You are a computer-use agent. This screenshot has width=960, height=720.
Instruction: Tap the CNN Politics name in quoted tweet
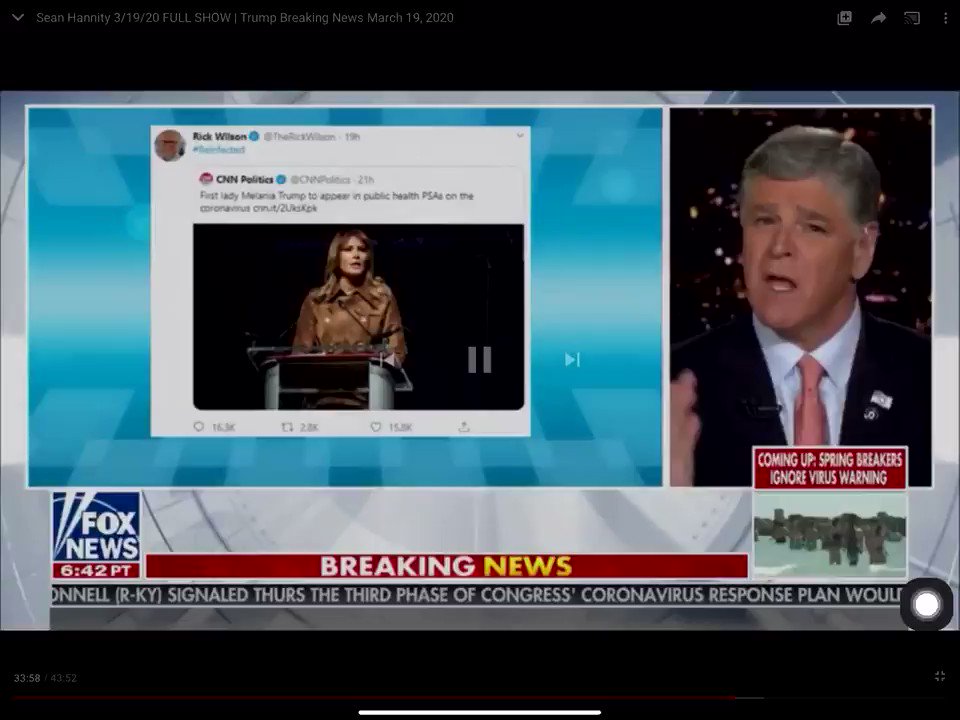[244, 179]
